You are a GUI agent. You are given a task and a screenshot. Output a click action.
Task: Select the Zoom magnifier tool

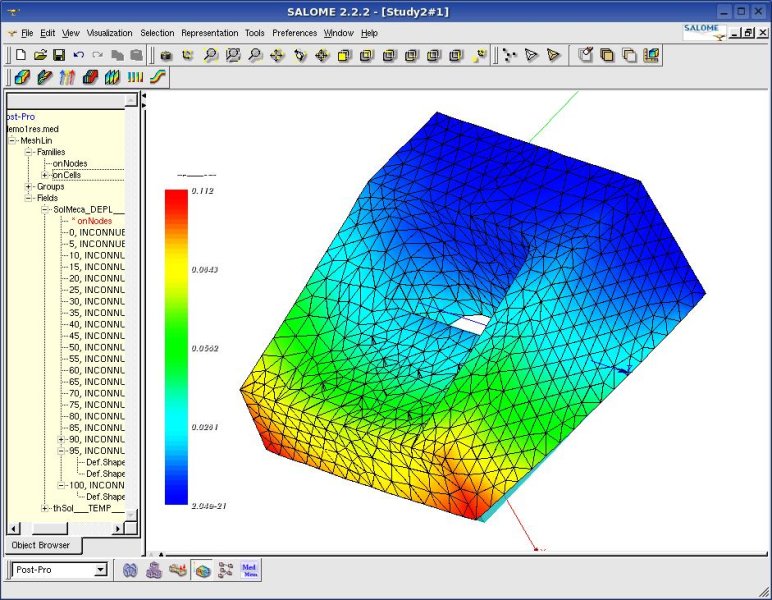point(255,55)
